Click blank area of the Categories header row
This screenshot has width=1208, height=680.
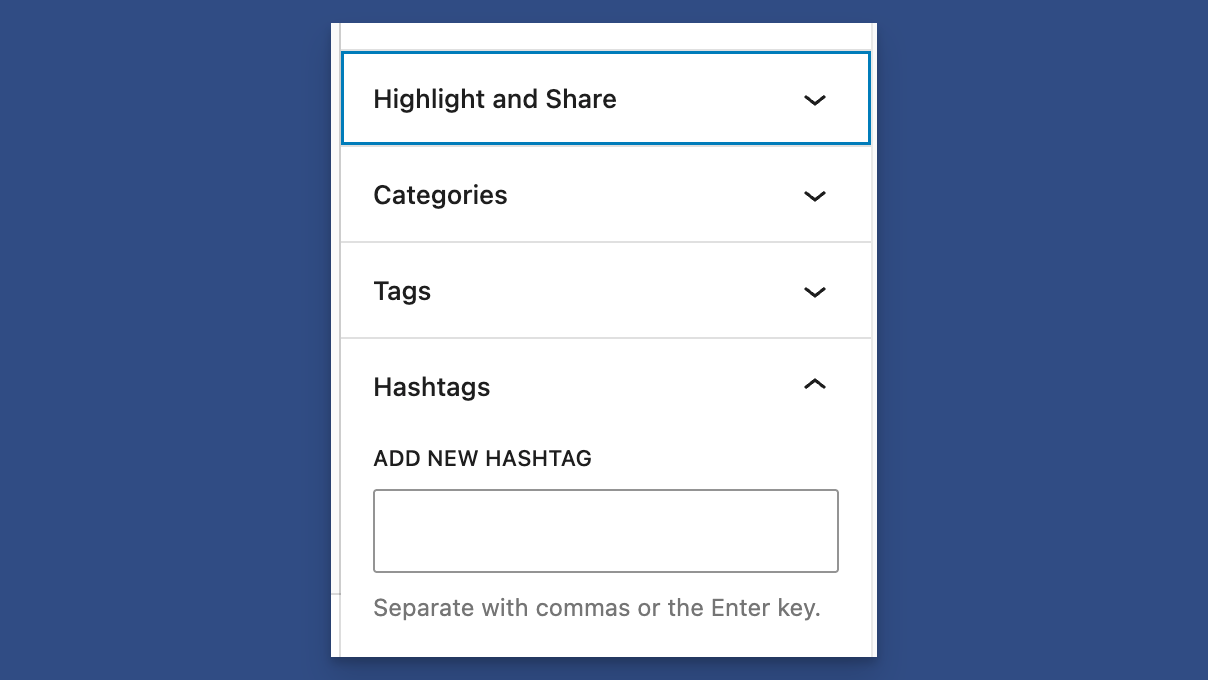(x=650, y=195)
